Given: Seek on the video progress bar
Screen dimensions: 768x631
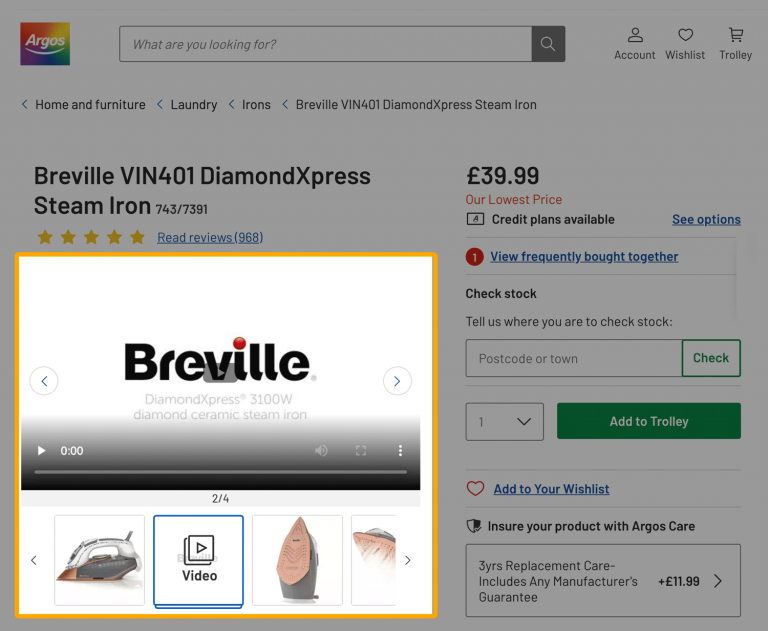Looking at the screenshot, I should pos(220,471).
